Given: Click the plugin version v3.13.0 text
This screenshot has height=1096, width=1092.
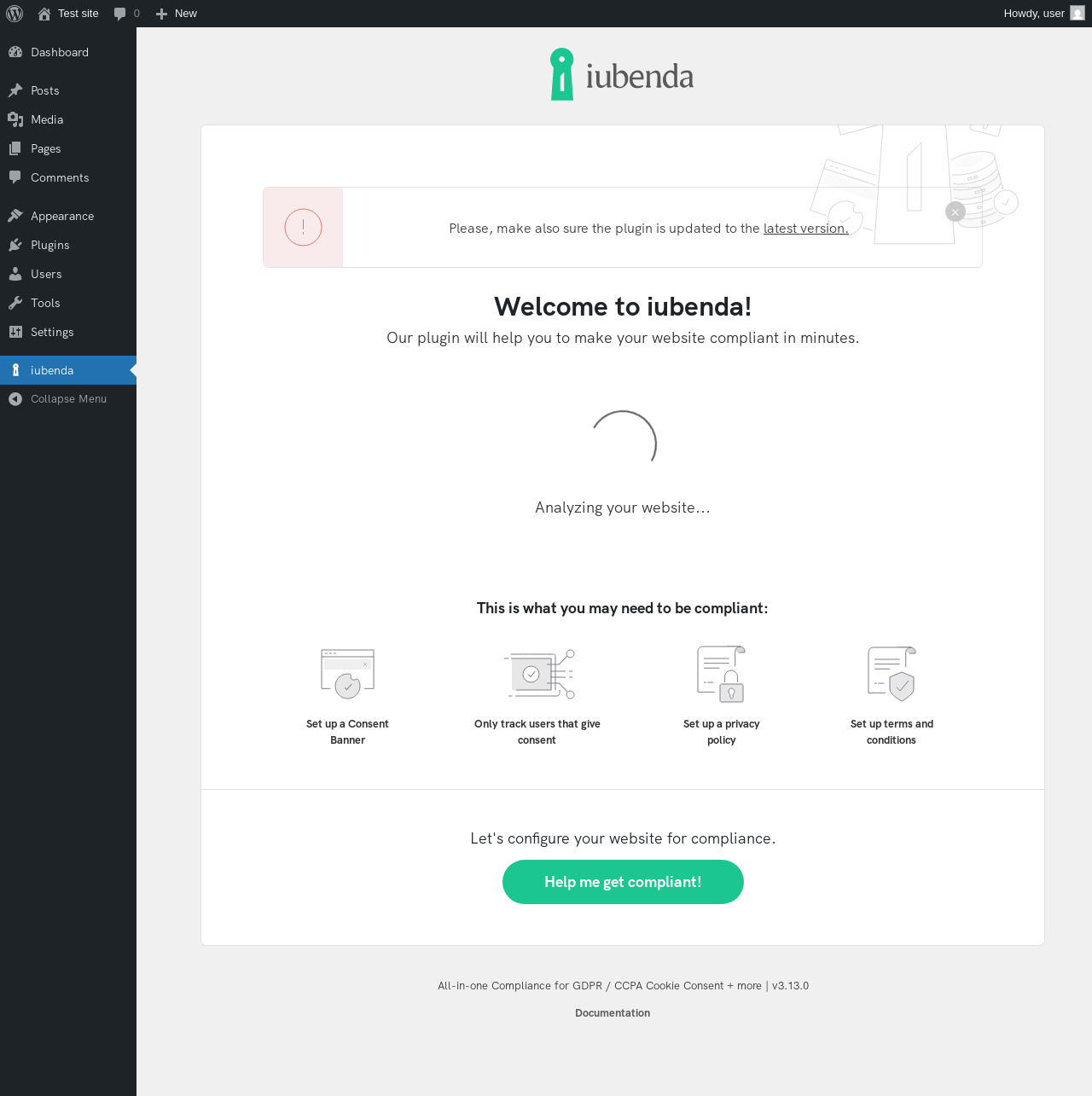Looking at the screenshot, I should [790, 986].
